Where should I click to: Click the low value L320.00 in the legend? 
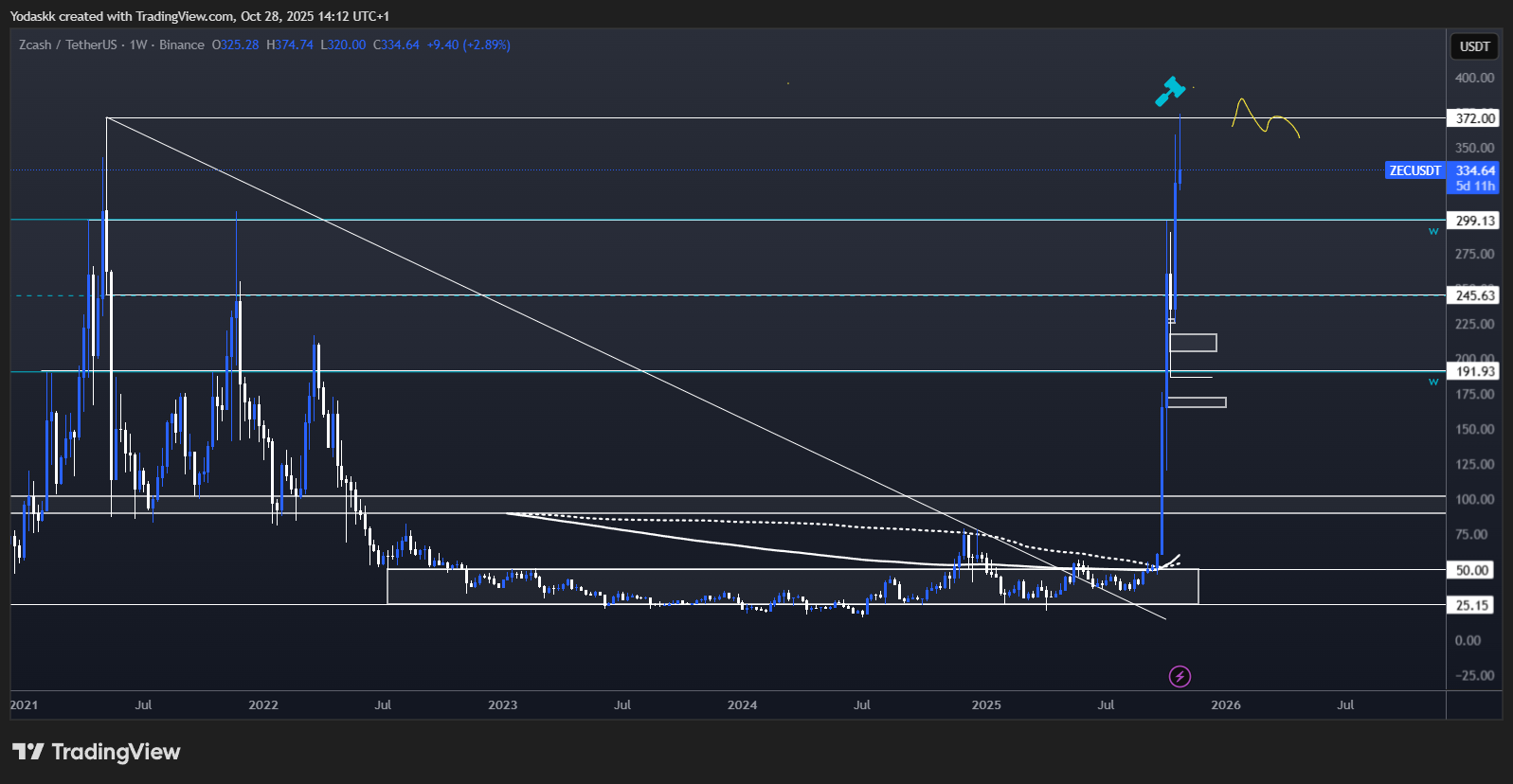click(x=343, y=45)
